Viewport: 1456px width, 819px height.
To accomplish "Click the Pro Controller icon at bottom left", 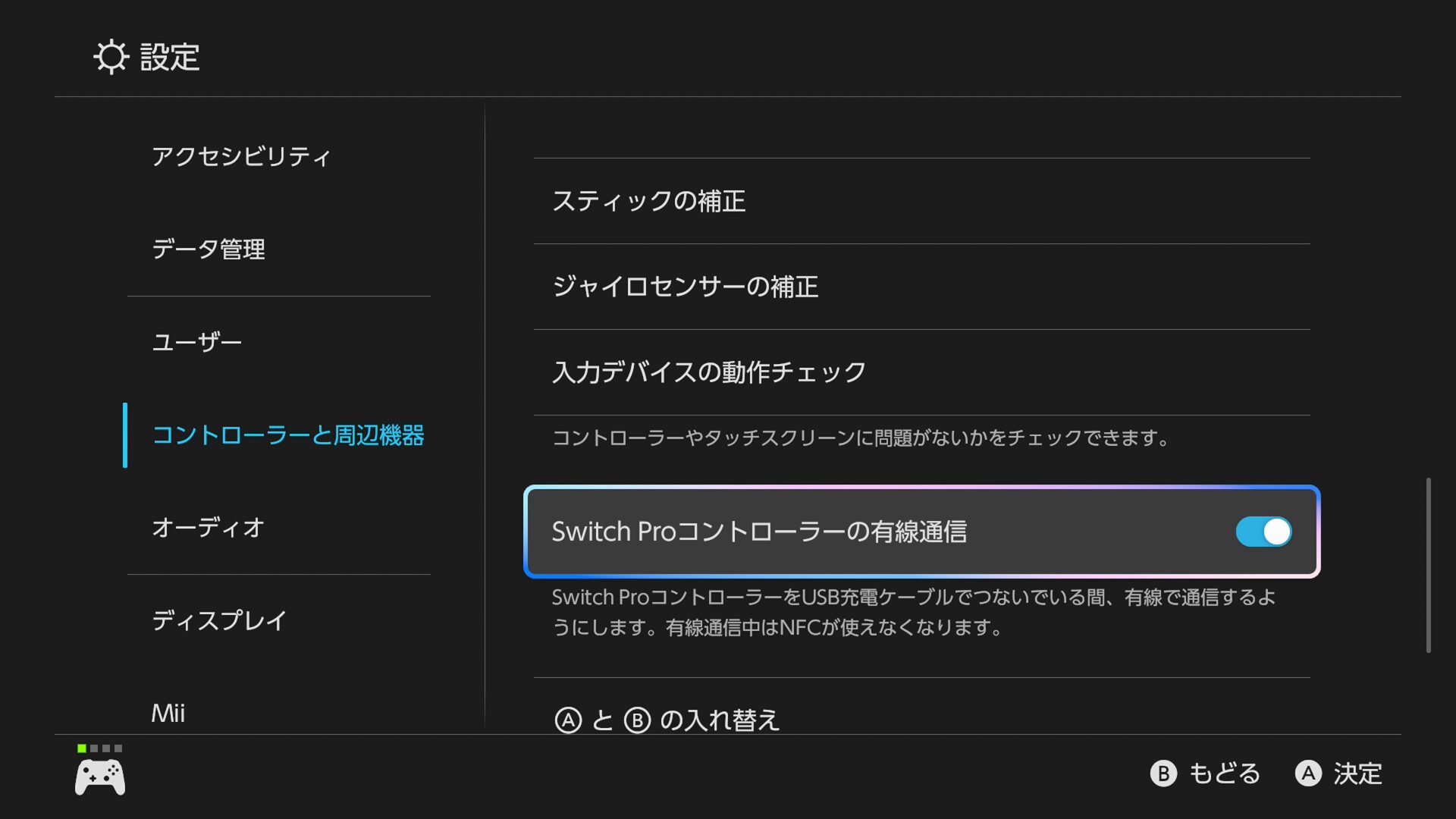I will pos(100,778).
